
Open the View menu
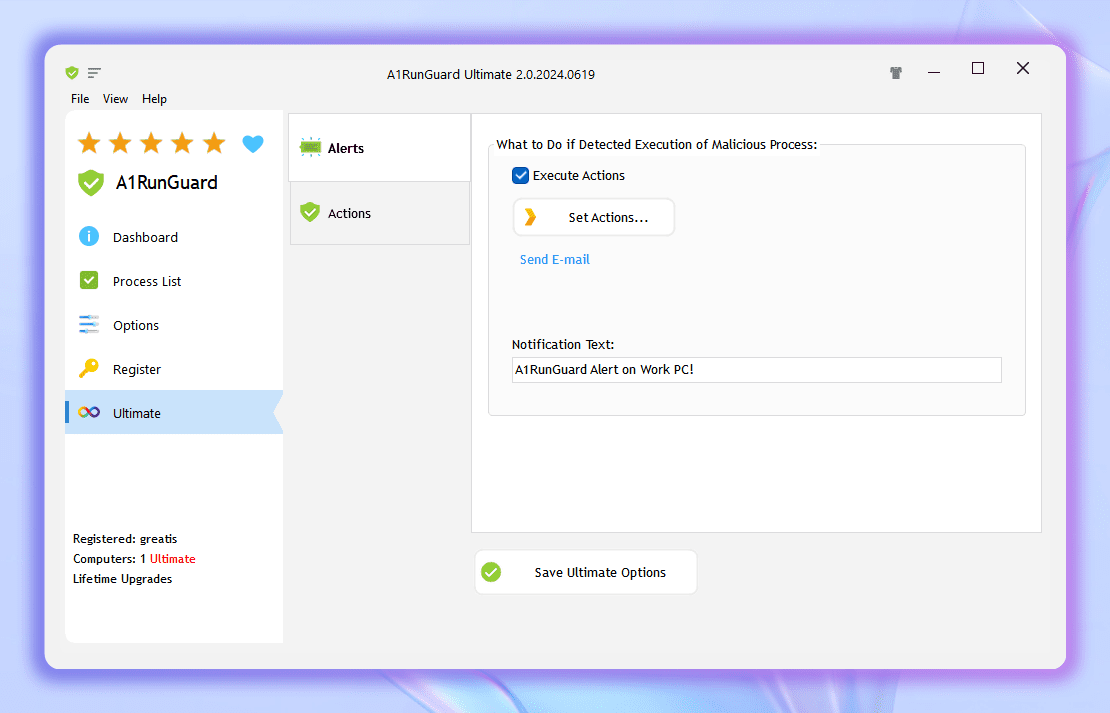tap(115, 99)
